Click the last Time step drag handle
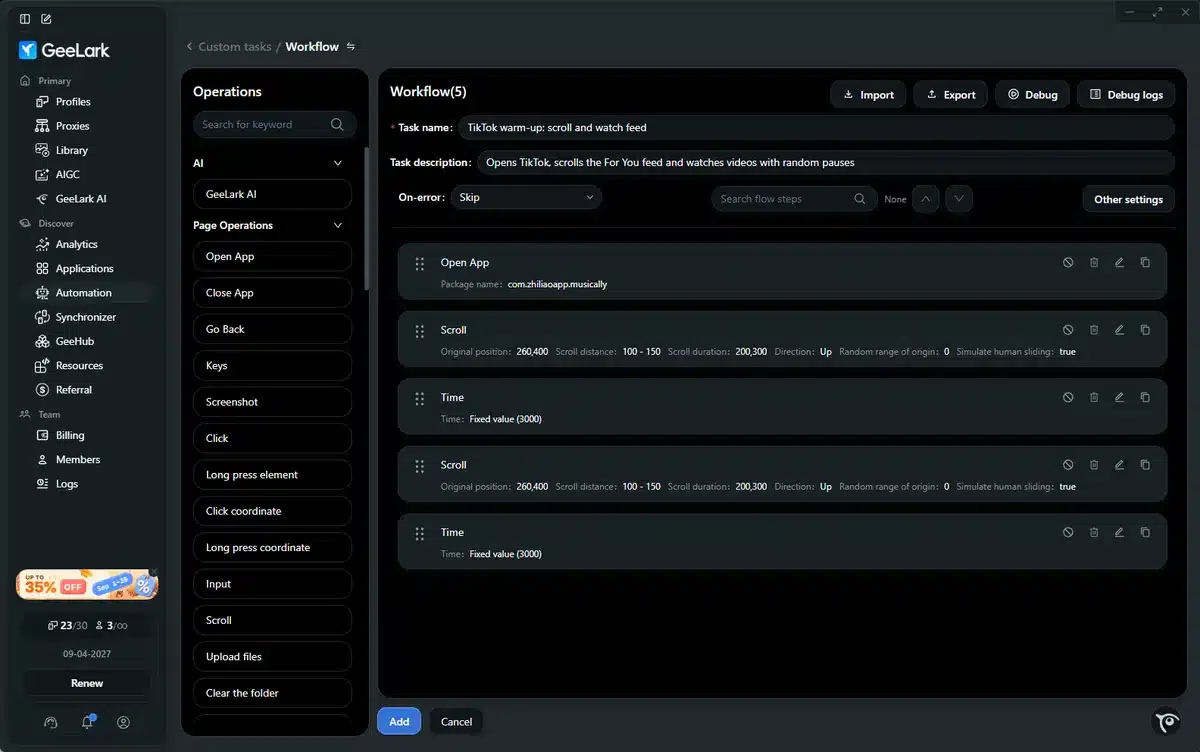The width and height of the screenshot is (1200, 752). click(x=420, y=533)
